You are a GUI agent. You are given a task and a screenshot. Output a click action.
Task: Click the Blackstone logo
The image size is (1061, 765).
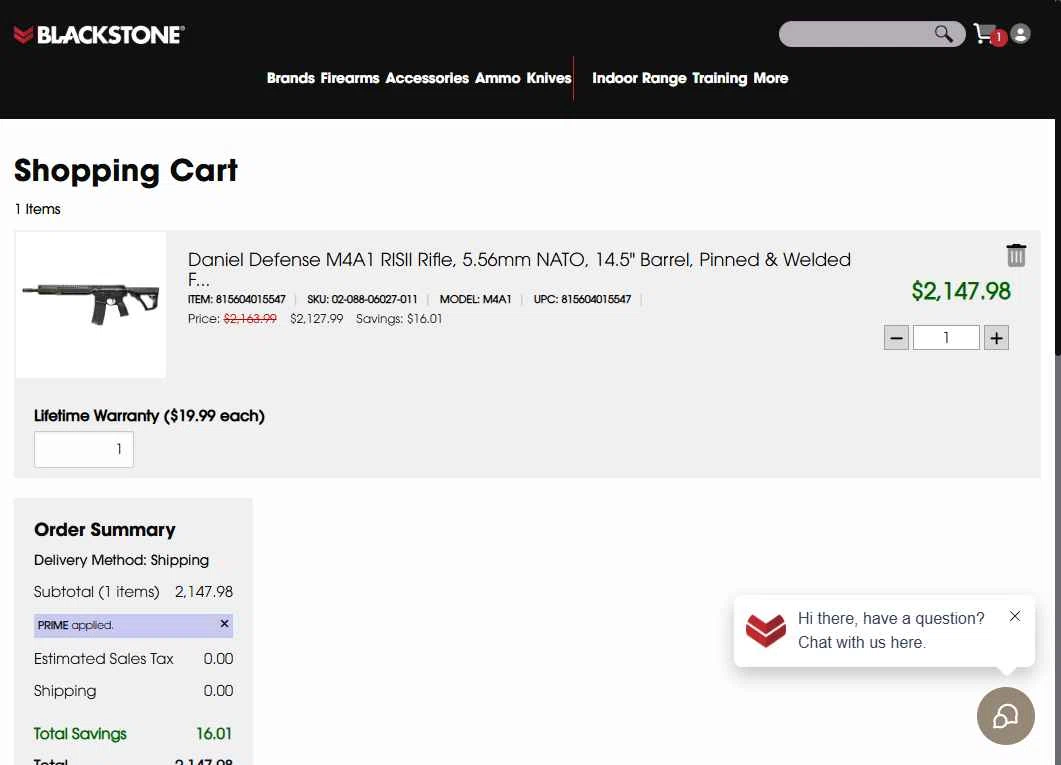tap(99, 34)
